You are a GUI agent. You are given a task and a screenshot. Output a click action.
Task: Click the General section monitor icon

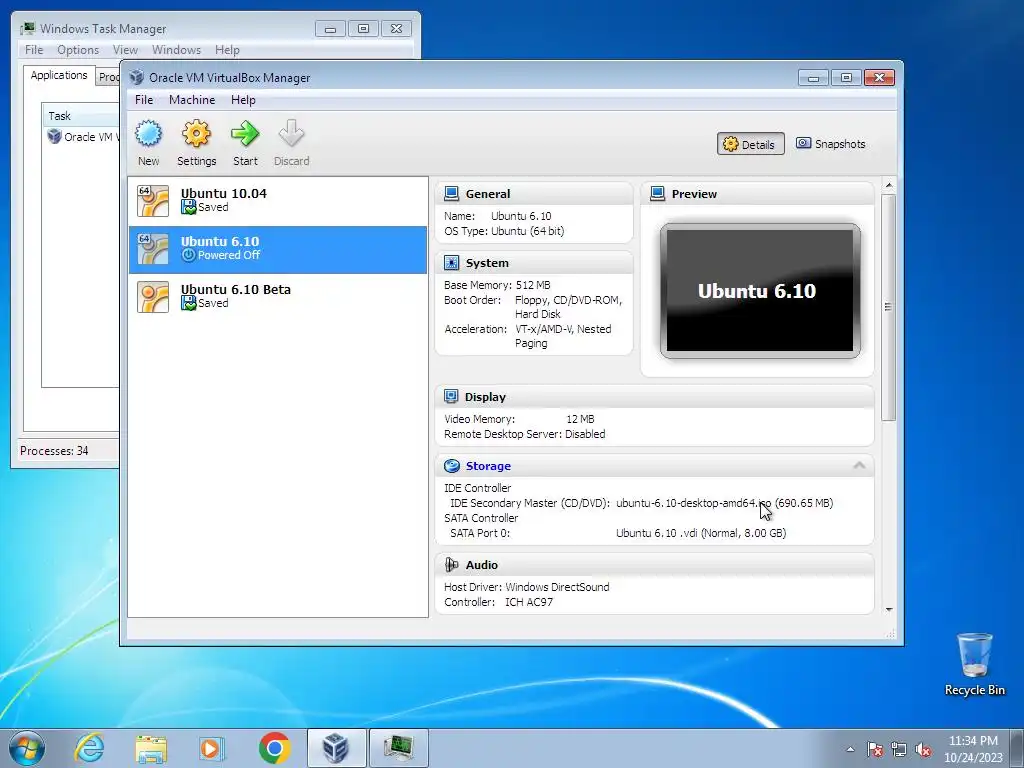pos(451,193)
